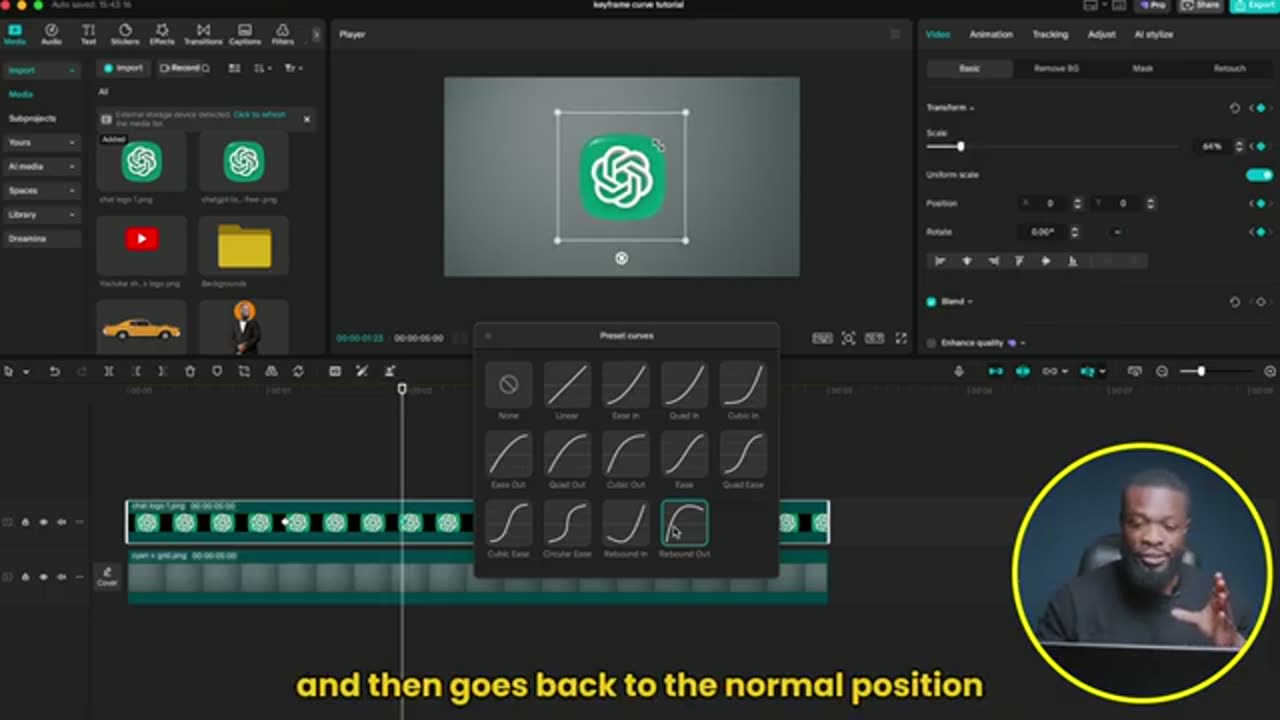
Task: Add a keyframe for Rotate
Action: [1260, 232]
